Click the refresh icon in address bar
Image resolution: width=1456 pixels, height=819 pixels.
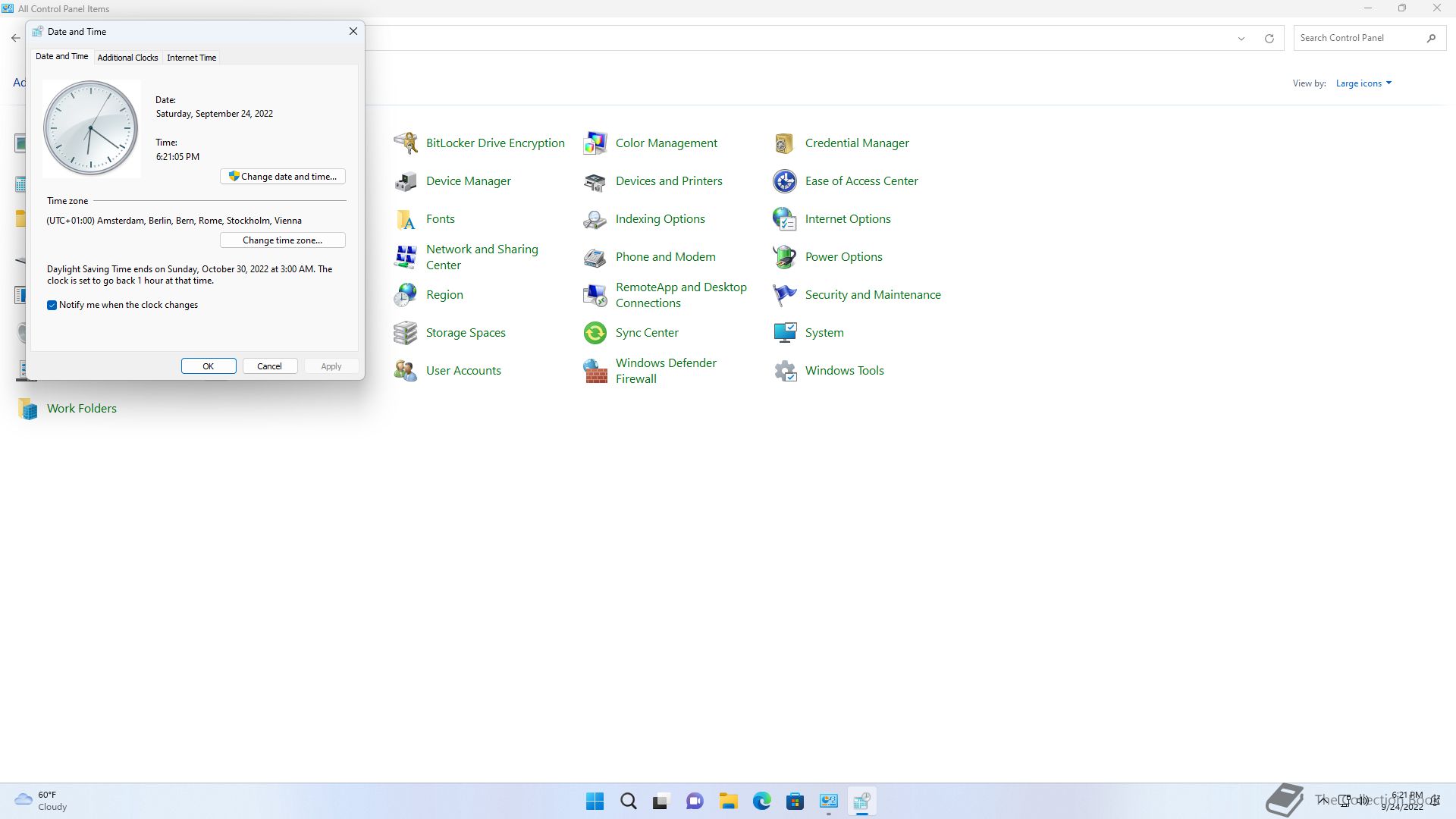pyautogui.click(x=1269, y=38)
